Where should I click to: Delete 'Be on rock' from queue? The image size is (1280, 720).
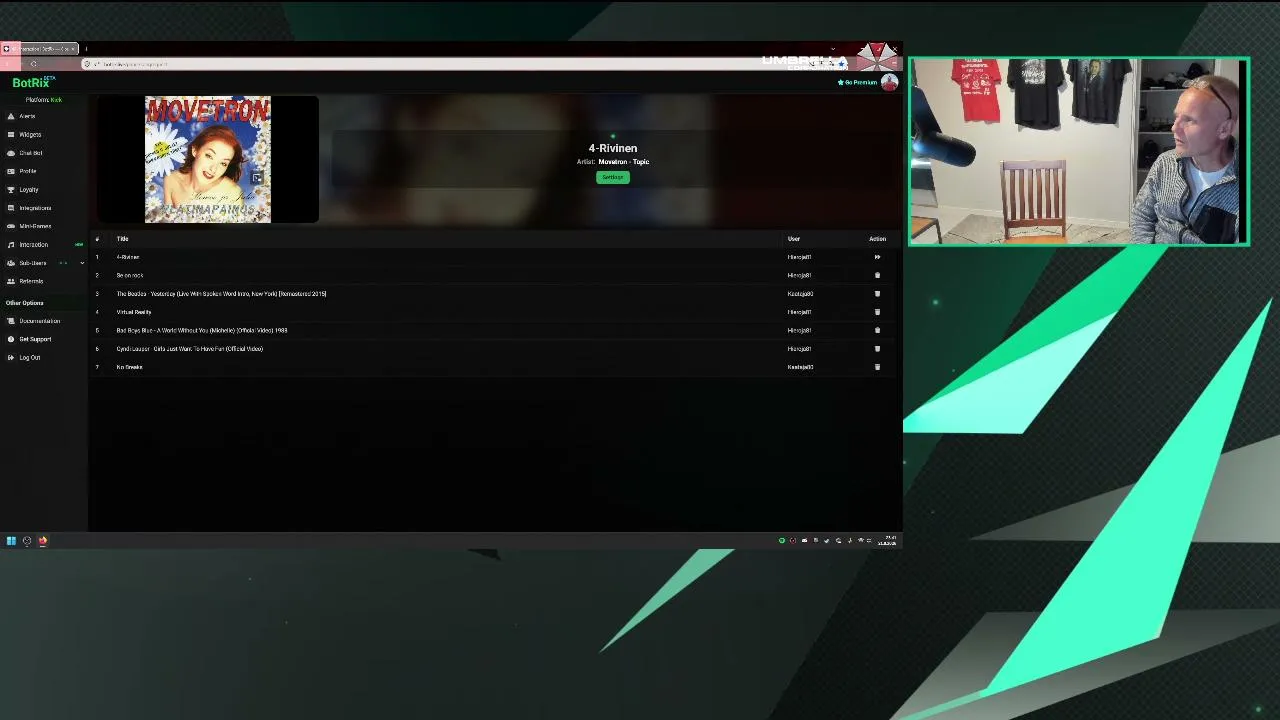tap(877, 275)
